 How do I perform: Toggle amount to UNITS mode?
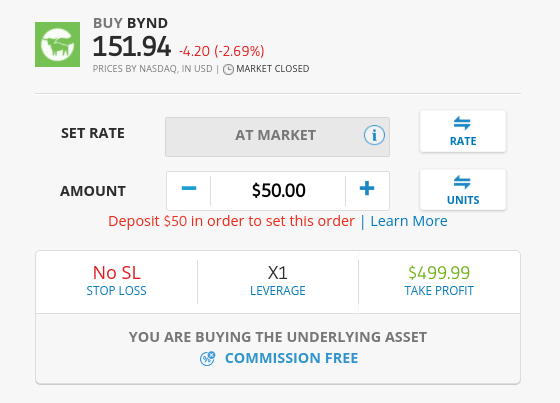pos(463,190)
